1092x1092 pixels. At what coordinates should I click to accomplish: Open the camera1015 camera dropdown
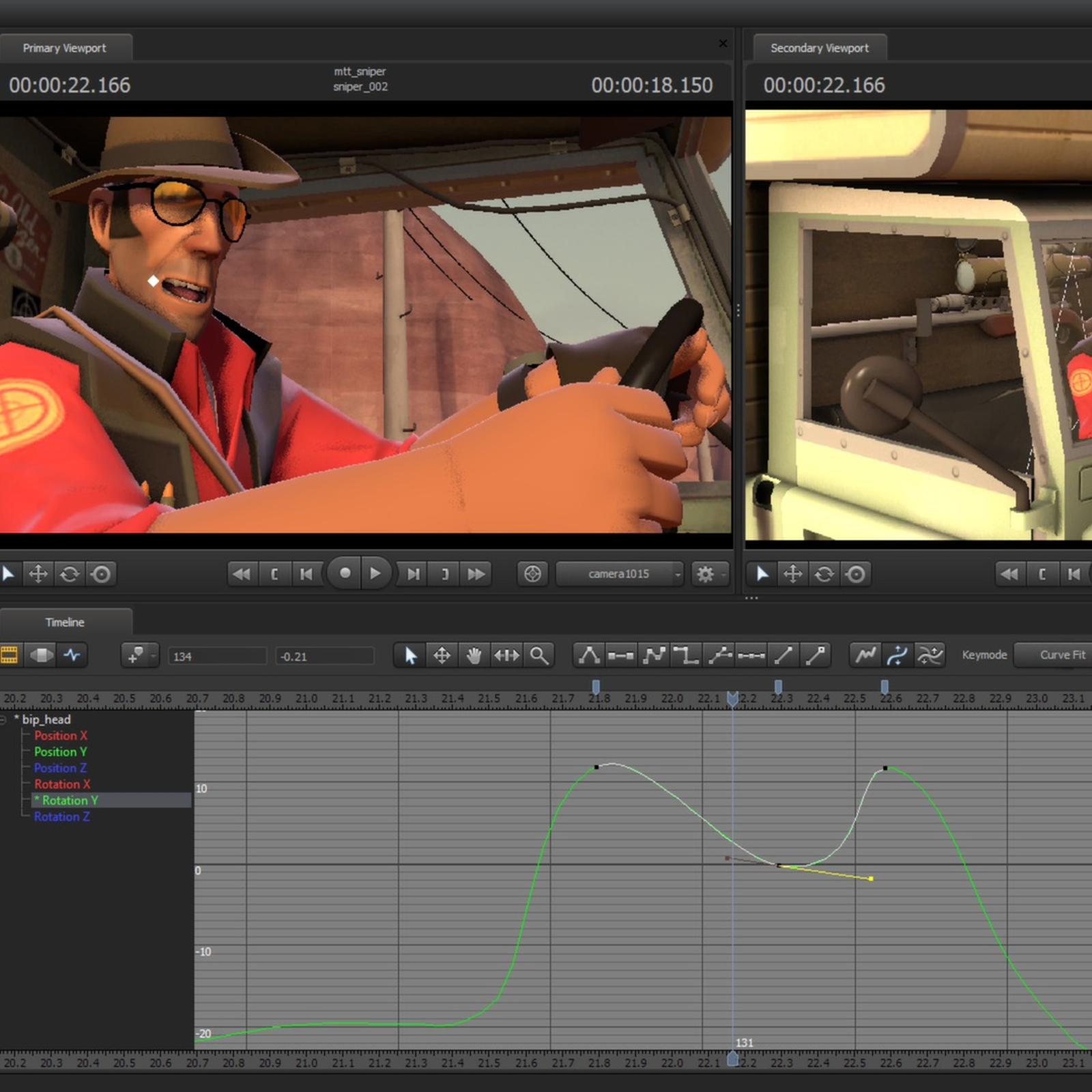coord(620,574)
